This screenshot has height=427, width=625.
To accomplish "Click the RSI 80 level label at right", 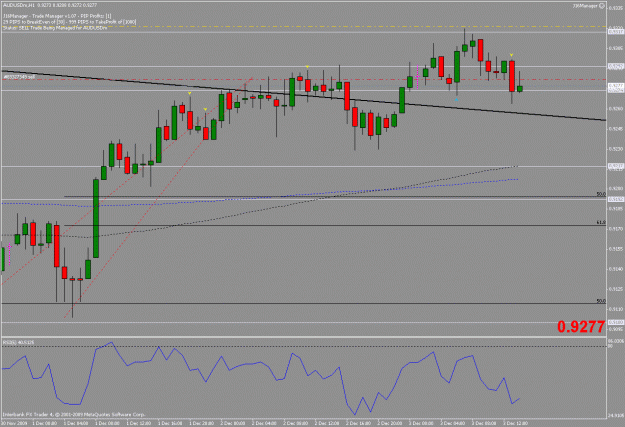I will tap(610, 346).
